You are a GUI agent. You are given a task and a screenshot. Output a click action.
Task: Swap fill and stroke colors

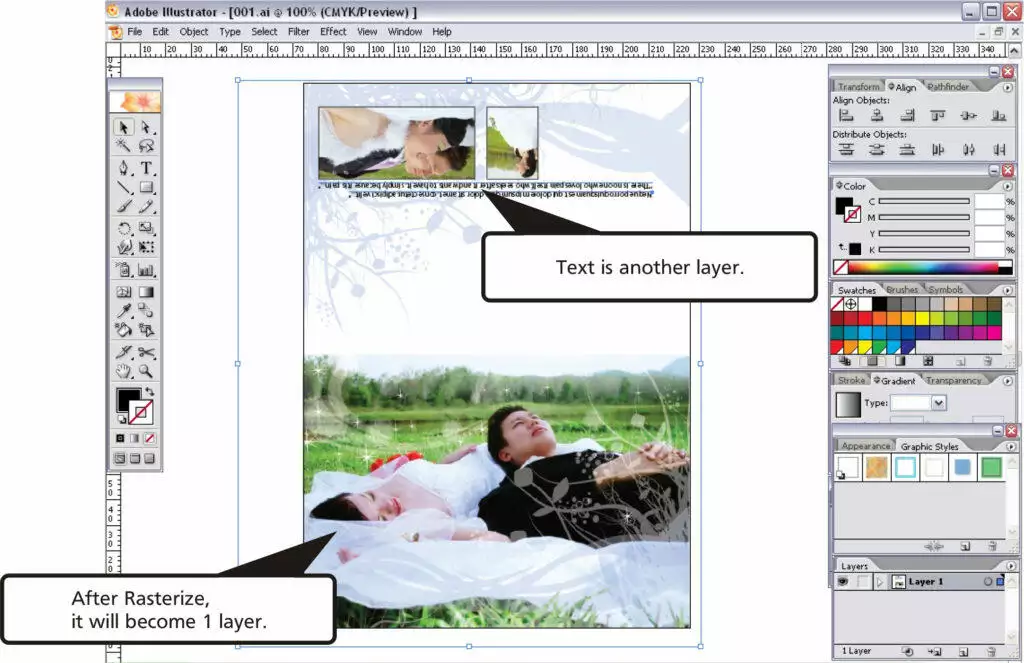[x=152, y=392]
